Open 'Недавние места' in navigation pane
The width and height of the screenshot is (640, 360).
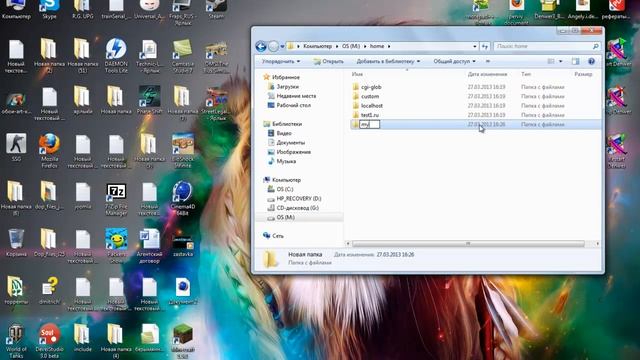pyautogui.click(x=296, y=96)
